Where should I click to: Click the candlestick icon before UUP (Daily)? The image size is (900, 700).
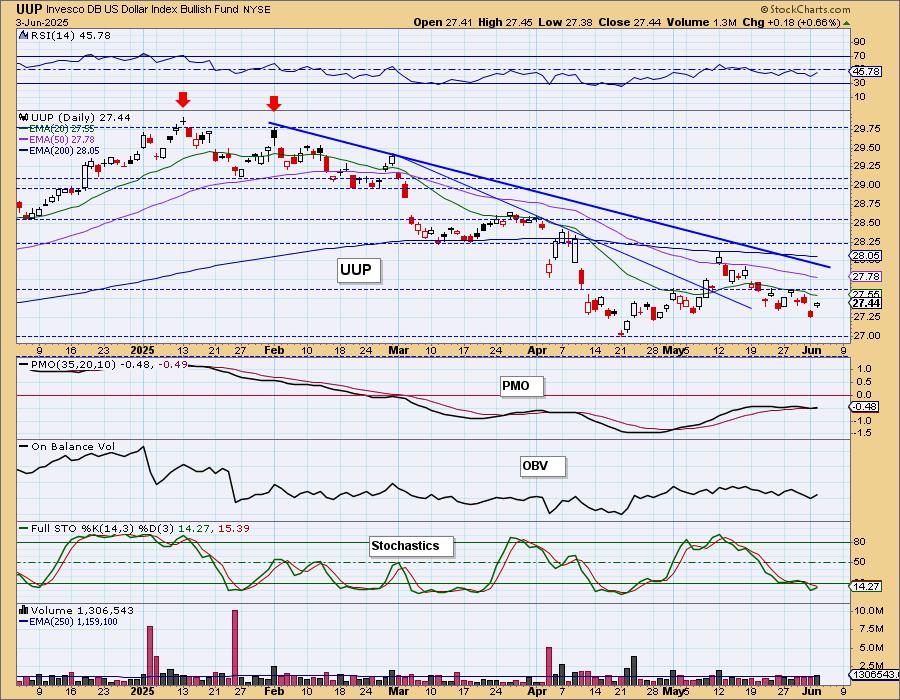24,117
